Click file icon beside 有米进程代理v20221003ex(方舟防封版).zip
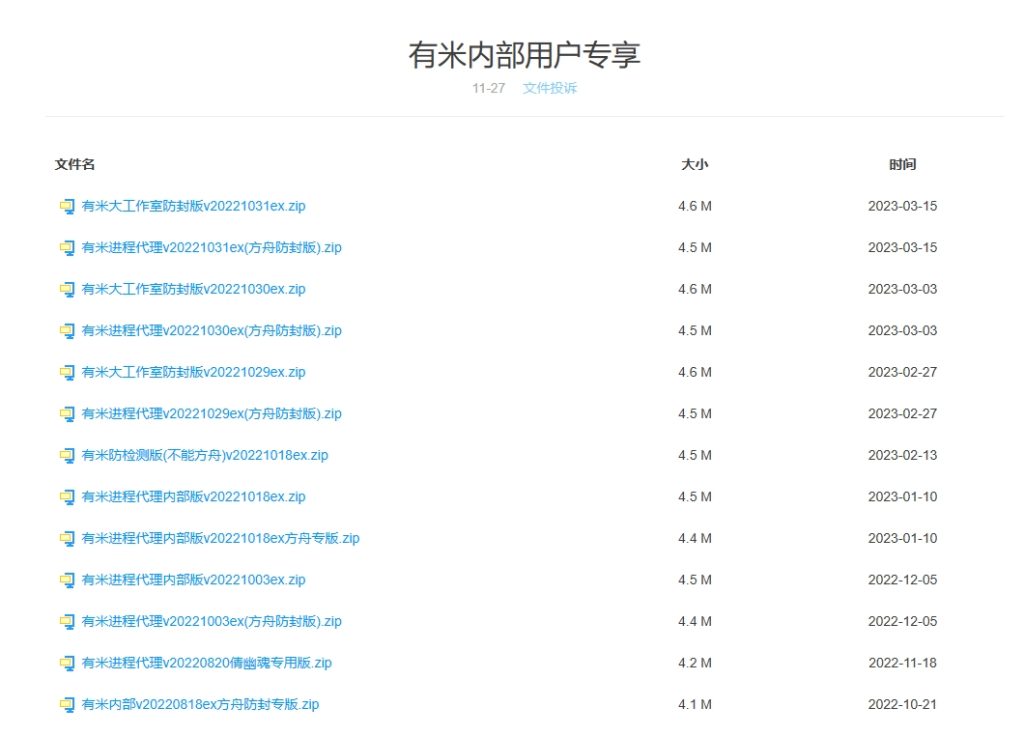This screenshot has height=736, width=1024. pyautogui.click(x=67, y=622)
